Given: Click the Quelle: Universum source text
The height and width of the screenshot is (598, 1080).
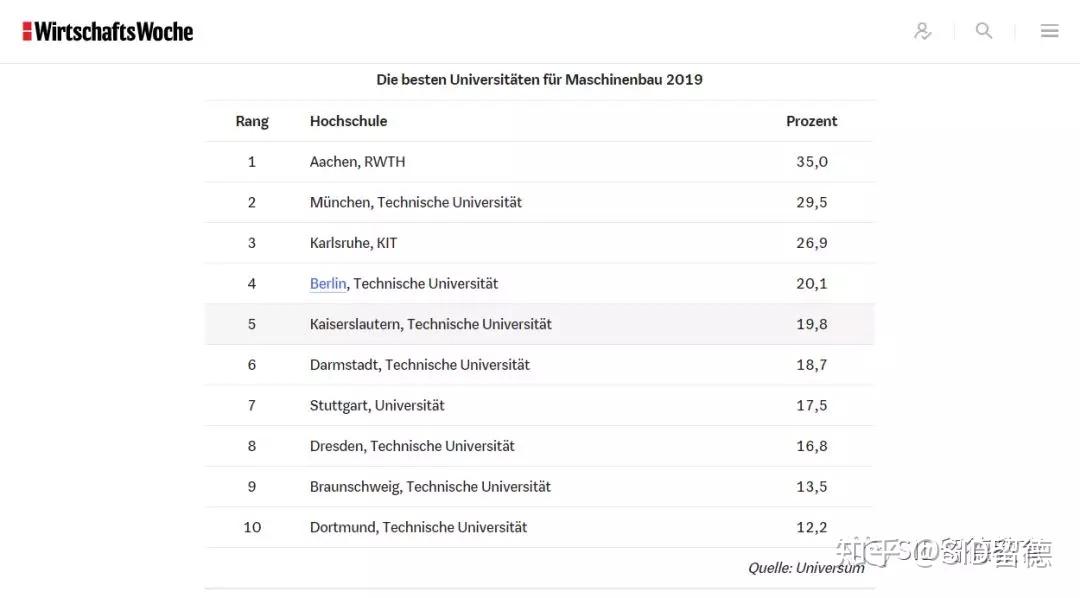Looking at the screenshot, I should pos(806,568).
